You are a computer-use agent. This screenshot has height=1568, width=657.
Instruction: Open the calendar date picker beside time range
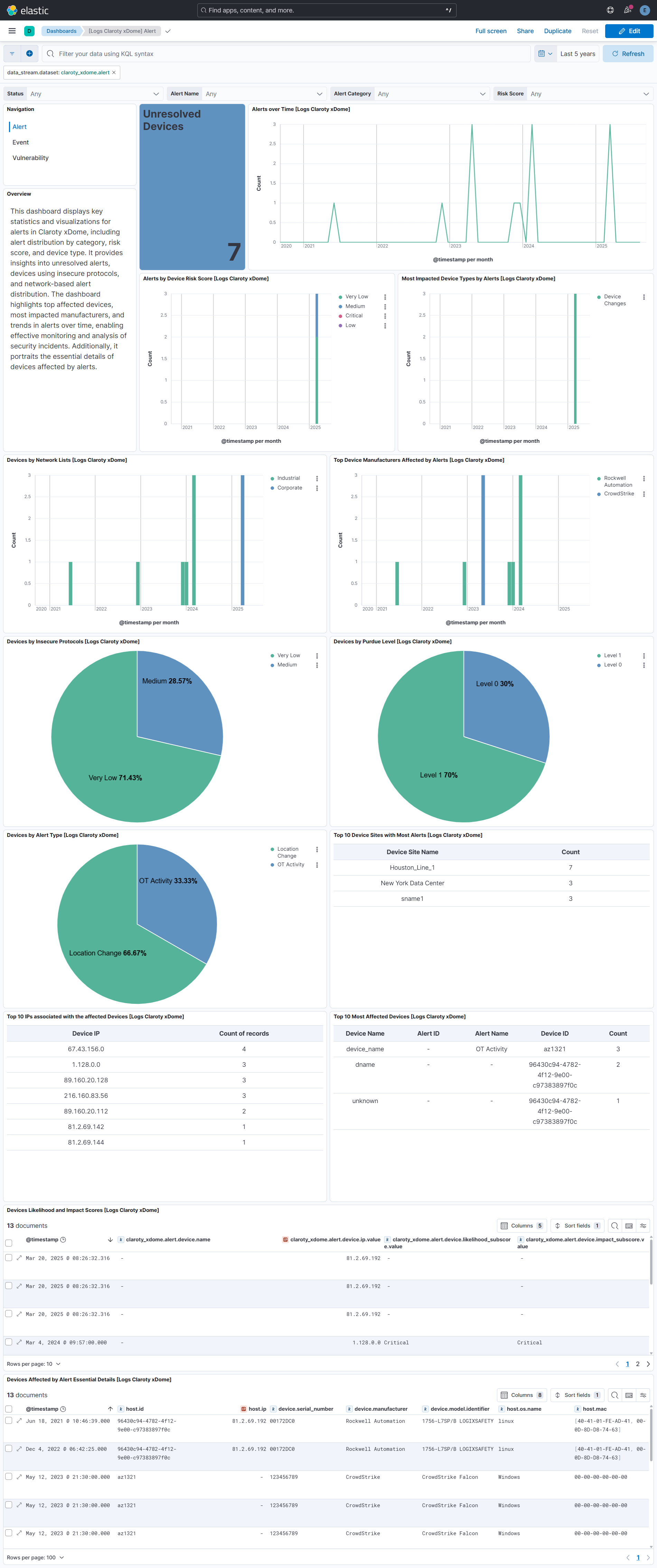coord(542,54)
